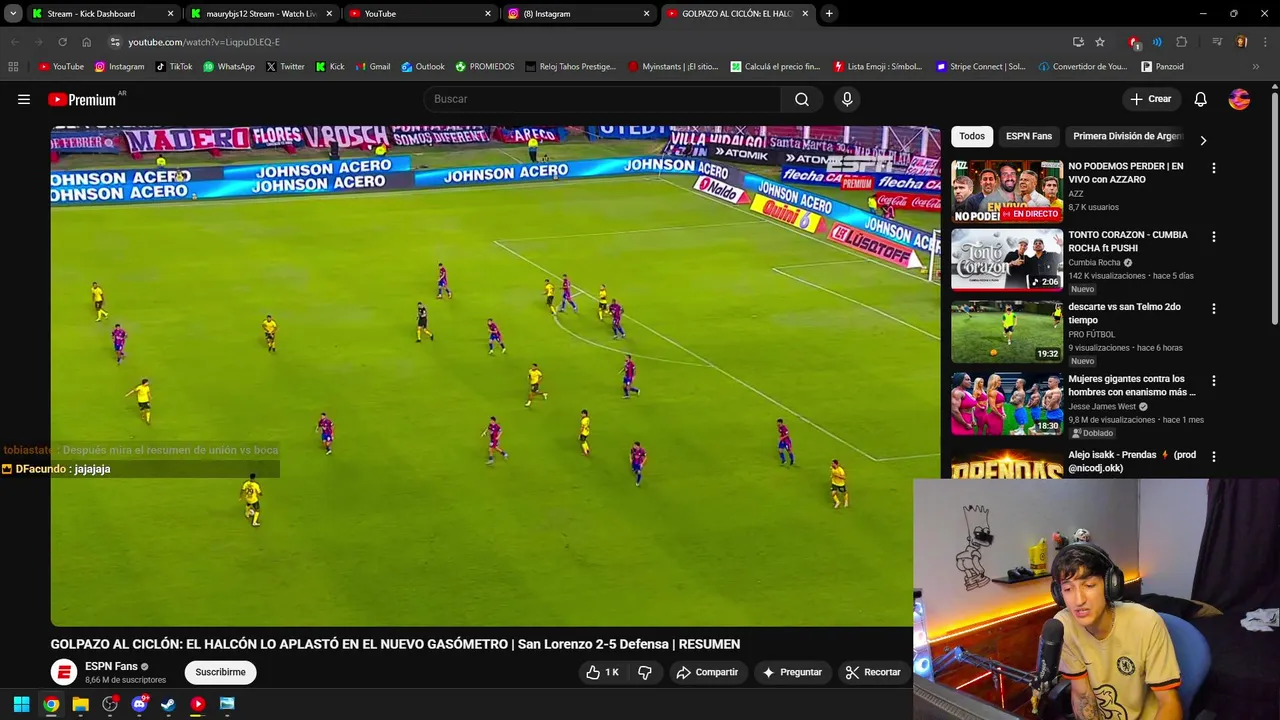This screenshot has height=720, width=1280.
Task: Click the page vertical scrollbar
Action: pos(1274,208)
